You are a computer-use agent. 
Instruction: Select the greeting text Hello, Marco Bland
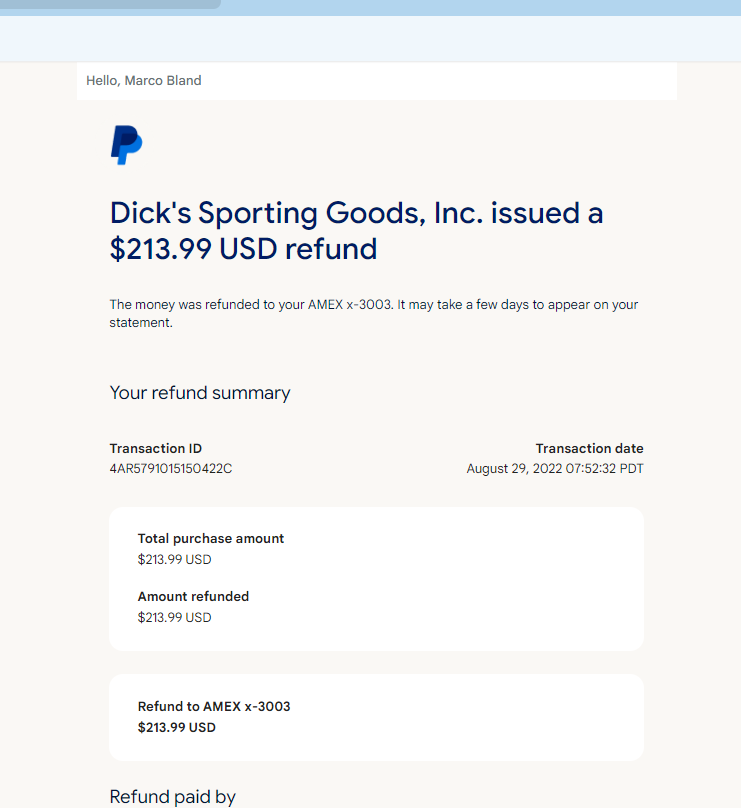click(144, 80)
